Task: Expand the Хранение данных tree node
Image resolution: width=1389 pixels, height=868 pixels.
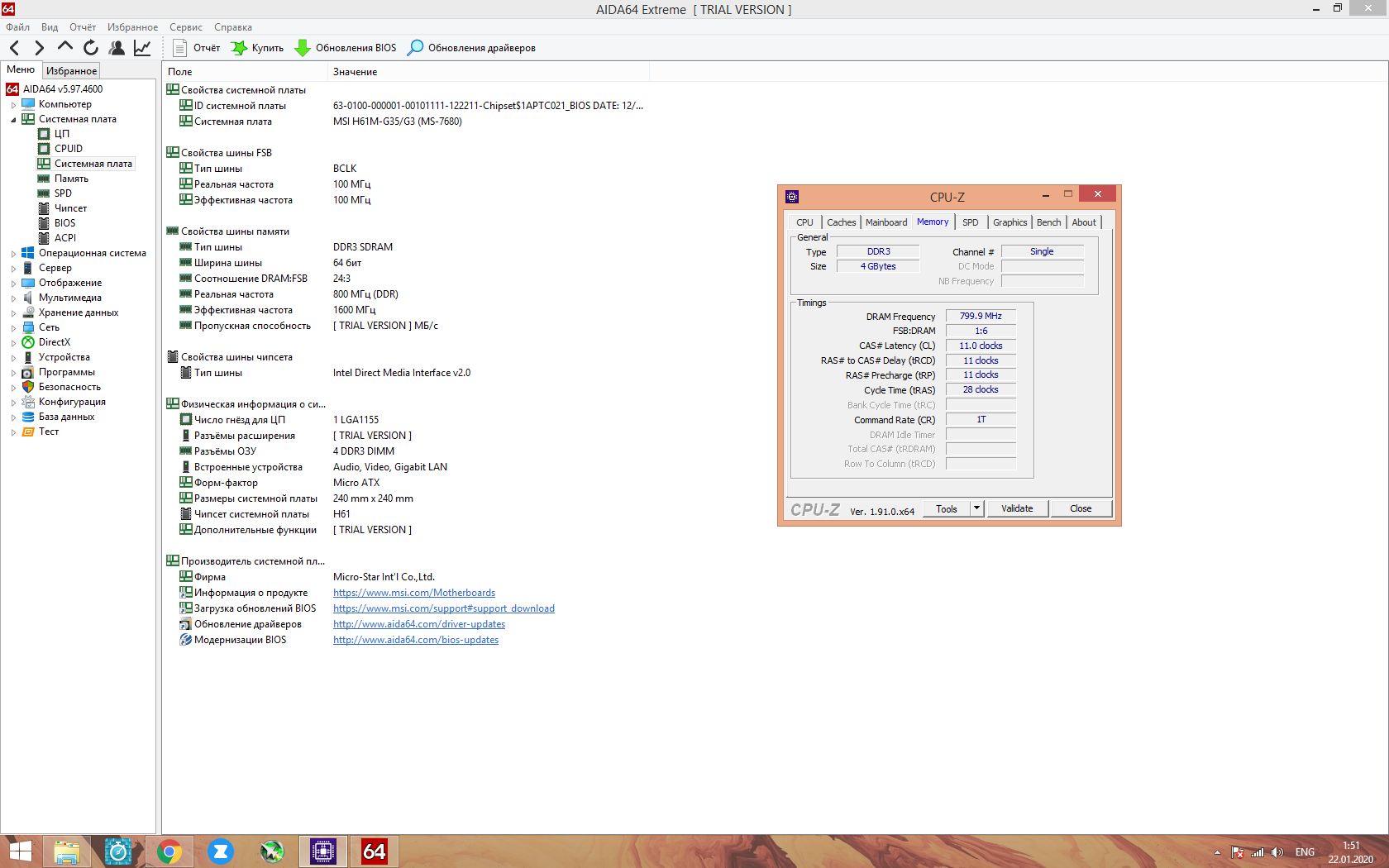Action: pos(13,313)
